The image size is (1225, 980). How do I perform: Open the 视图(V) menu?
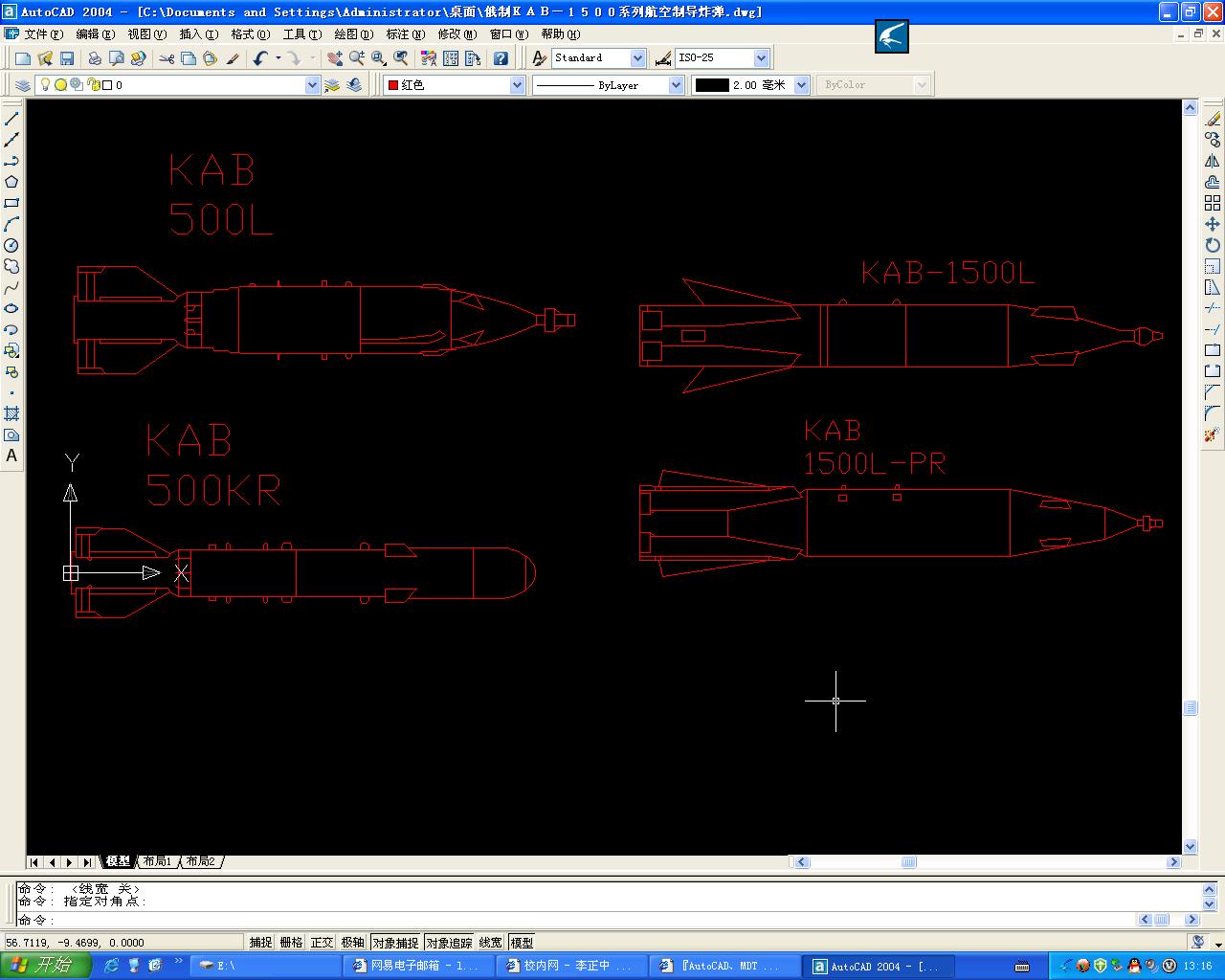[146, 33]
